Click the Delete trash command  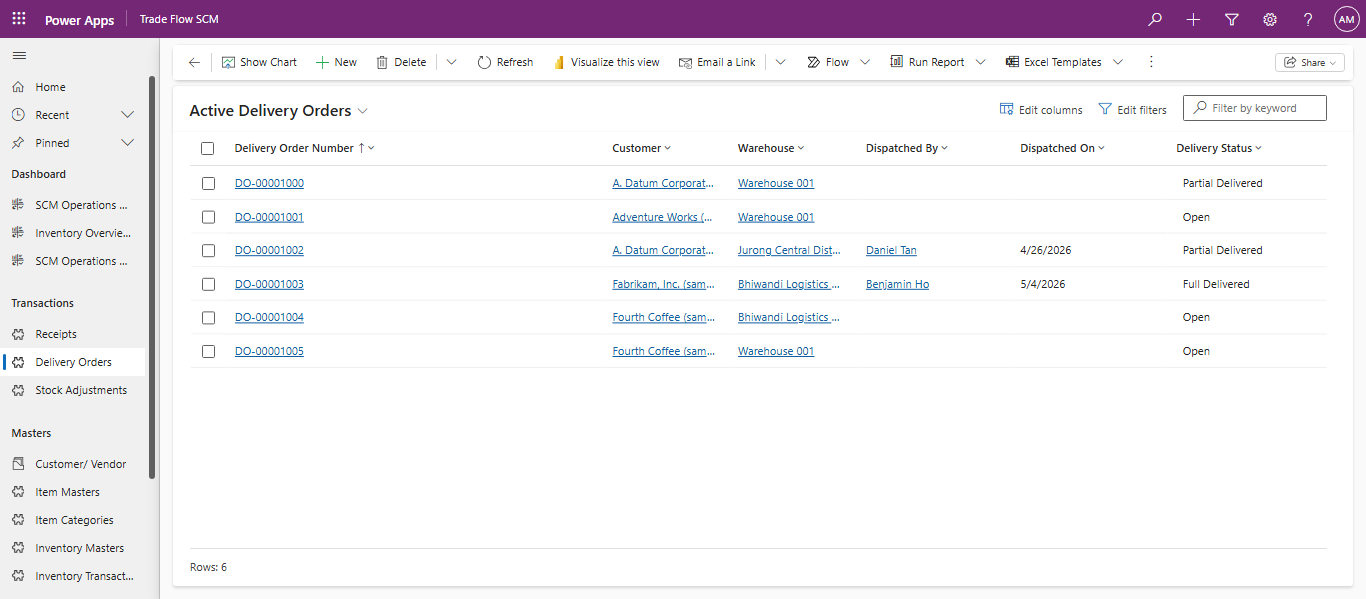pos(401,62)
